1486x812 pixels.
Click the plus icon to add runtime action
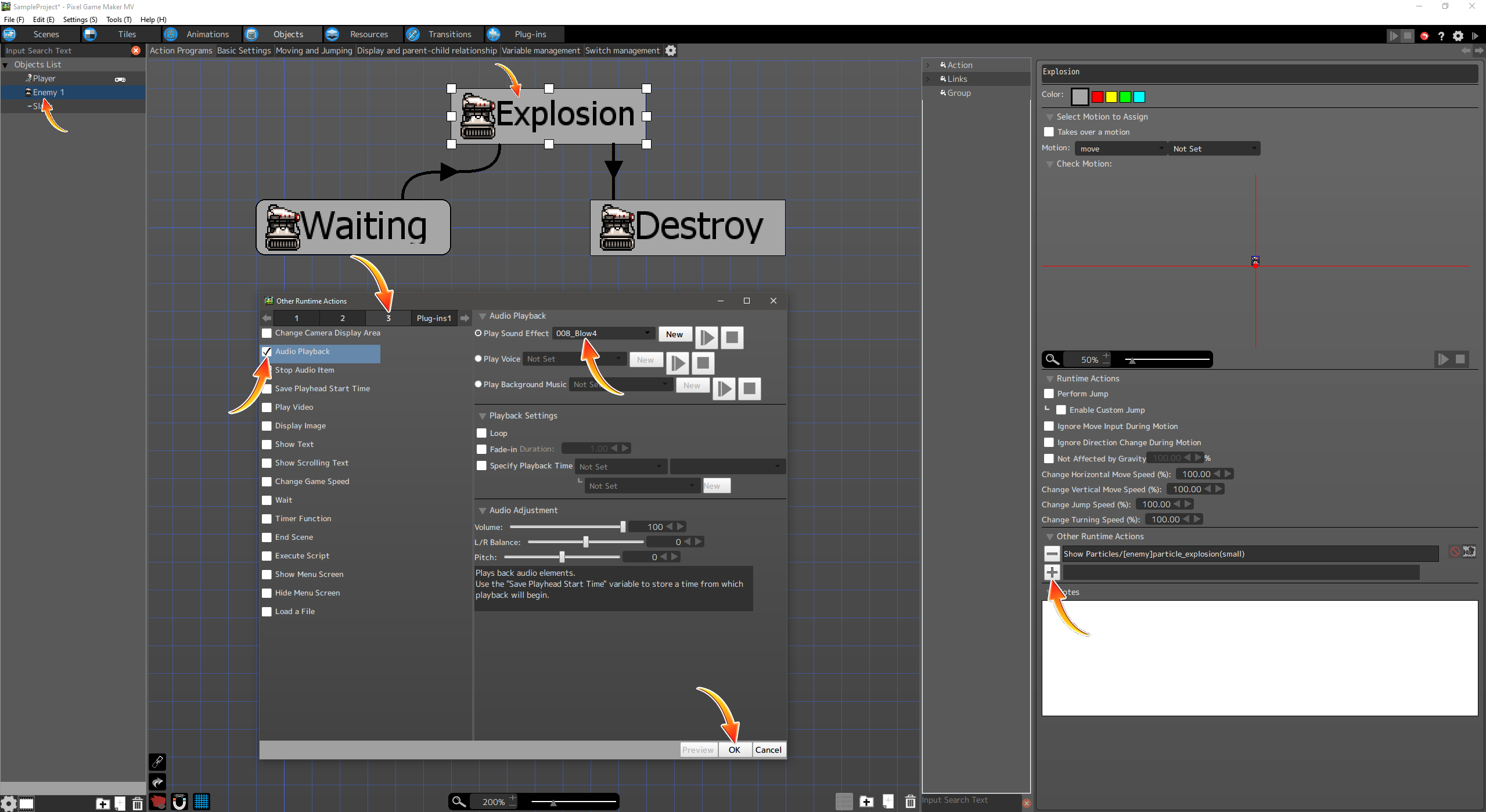[x=1052, y=572]
